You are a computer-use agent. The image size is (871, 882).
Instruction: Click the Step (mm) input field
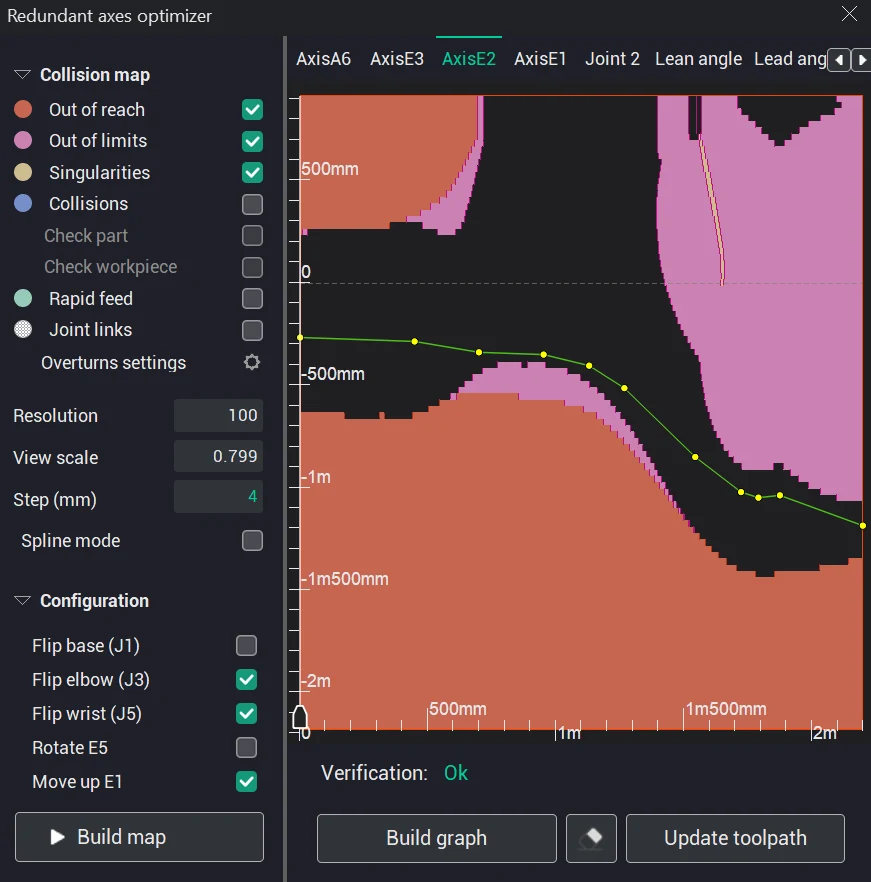[x=218, y=497]
